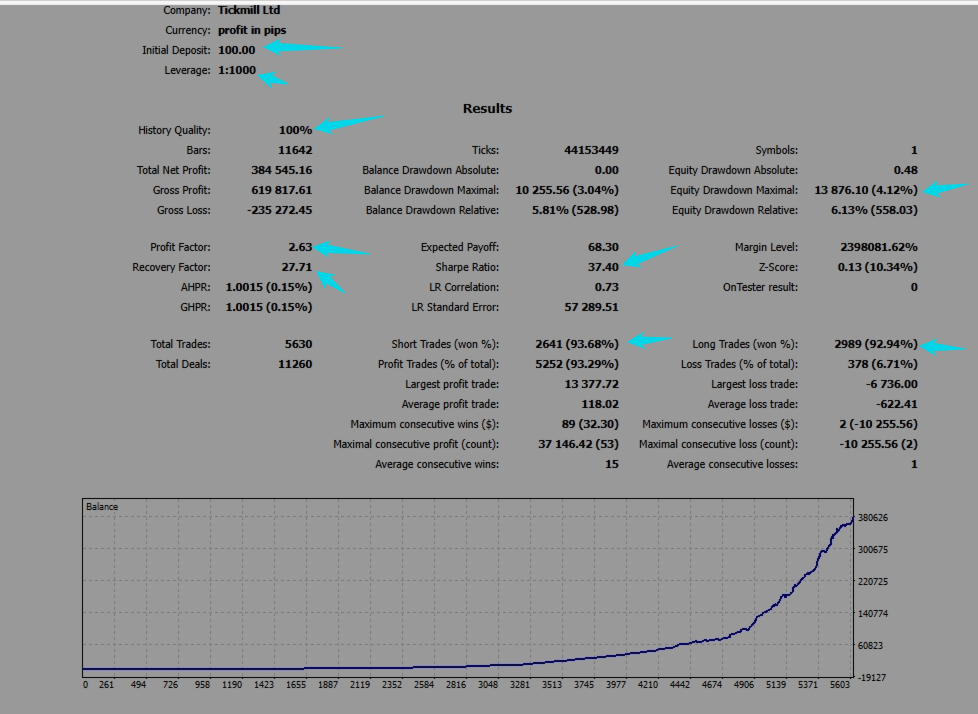Image resolution: width=978 pixels, height=714 pixels.
Task: Select Equity Drawdown Relative value 6.13% (558.03)
Action: pyautogui.click(x=874, y=210)
